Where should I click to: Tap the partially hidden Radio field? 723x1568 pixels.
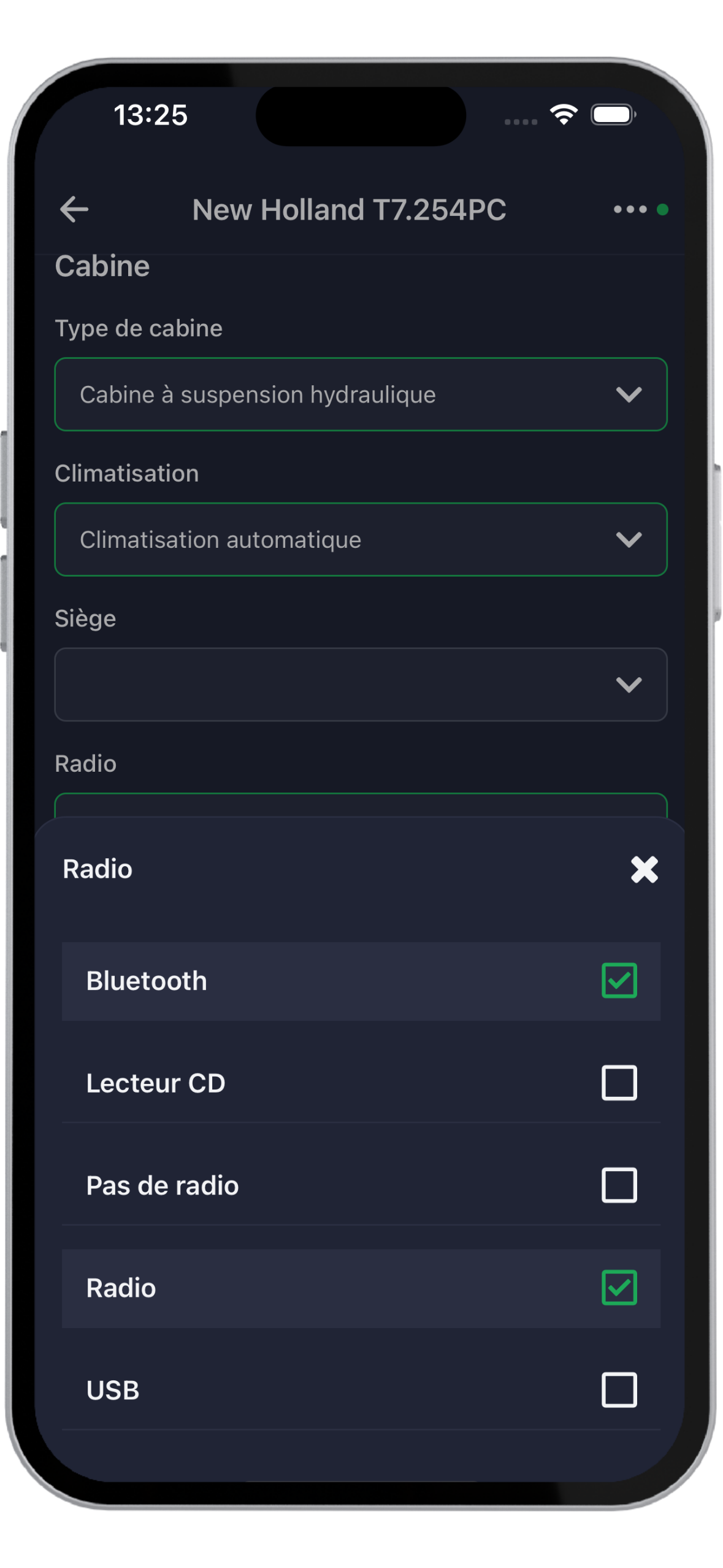[x=361, y=805]
